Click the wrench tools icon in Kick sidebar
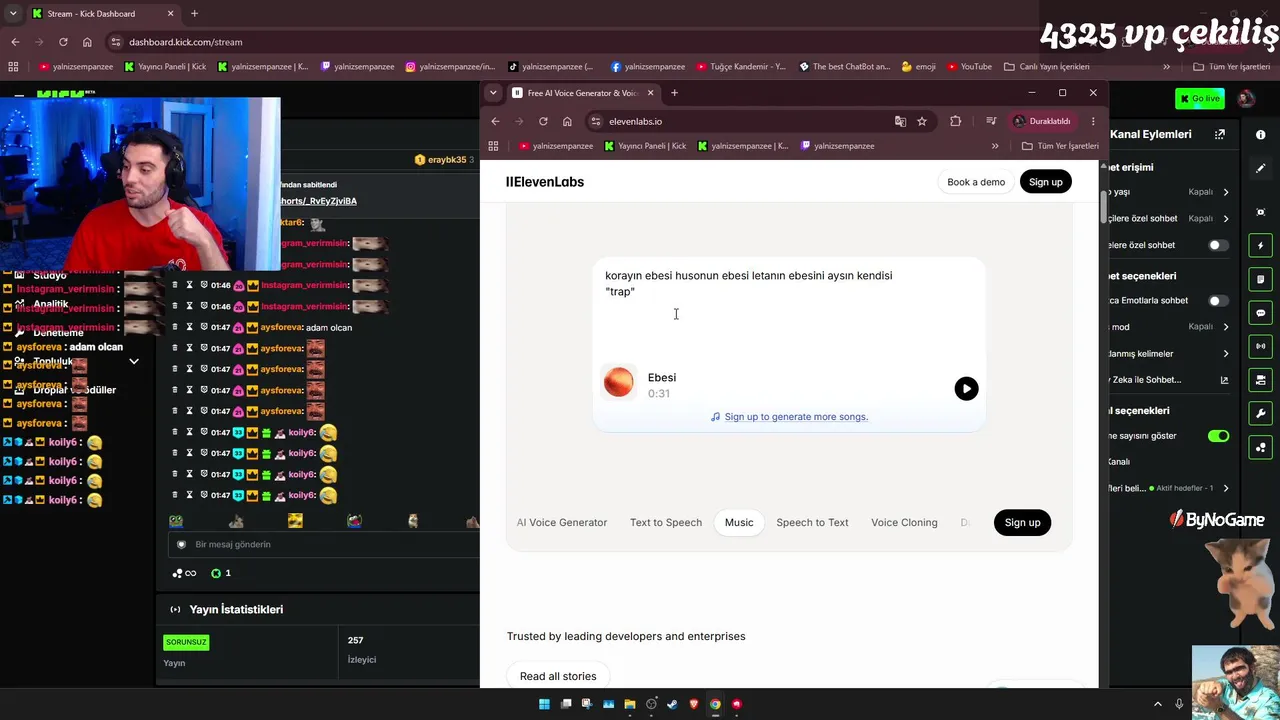This screenshot has height=720, width=1280. click(x=1260, y=413)
